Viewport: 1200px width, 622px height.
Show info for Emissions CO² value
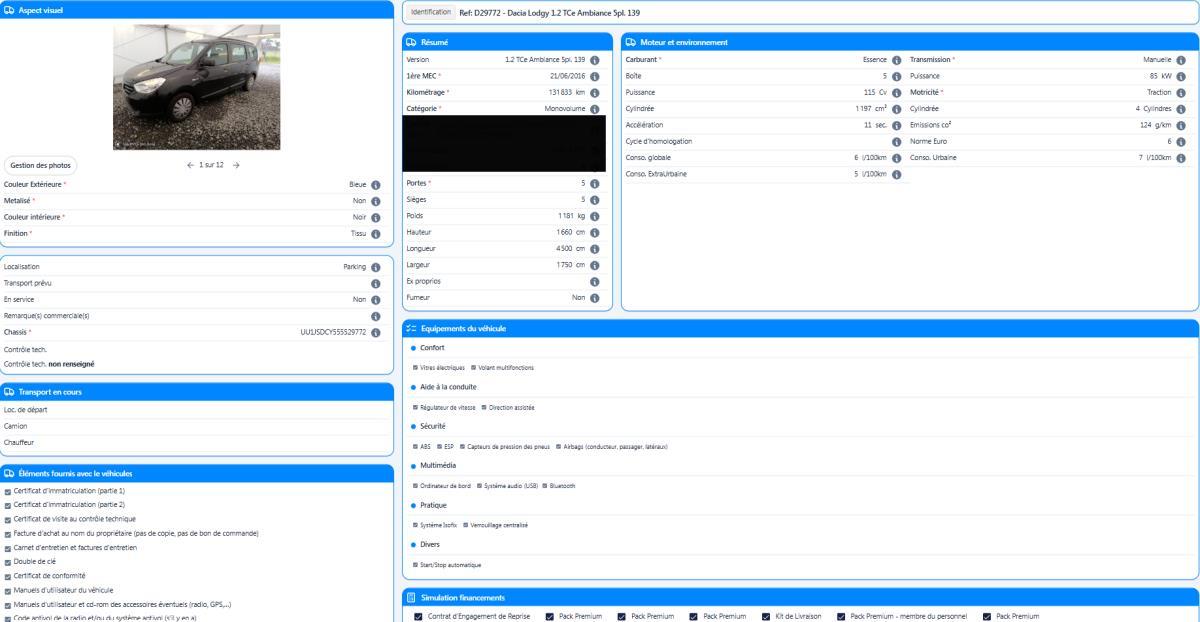click(1182, 124)
